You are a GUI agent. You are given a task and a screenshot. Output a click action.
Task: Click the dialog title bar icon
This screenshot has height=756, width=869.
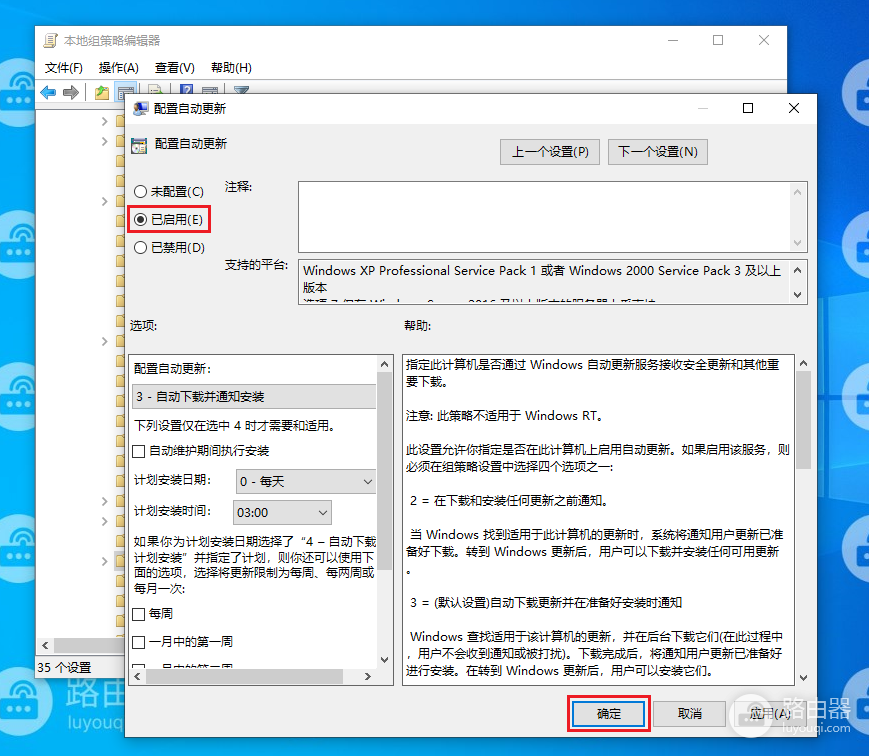pos(141,108)
